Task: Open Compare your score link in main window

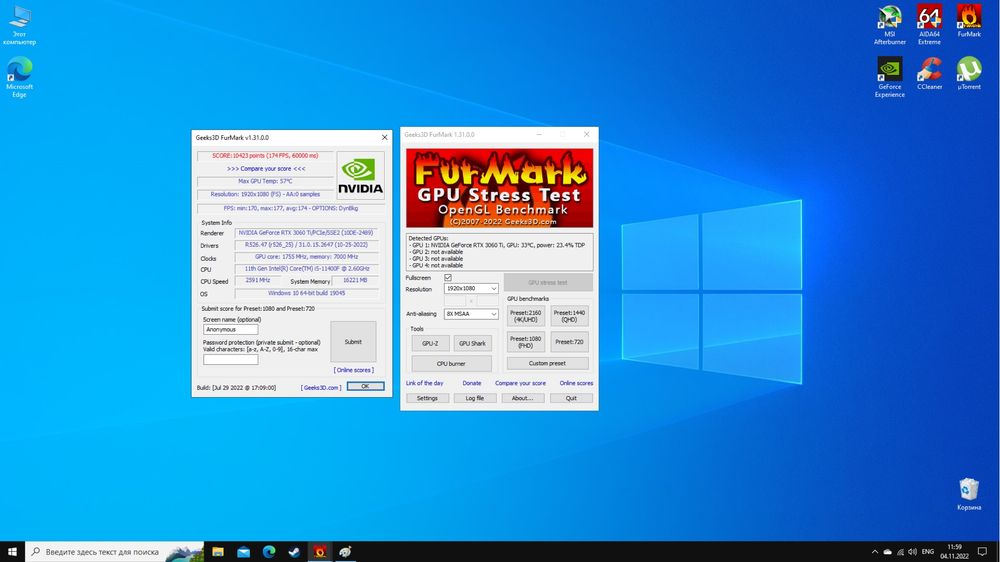Action: [x=520, y=383]
